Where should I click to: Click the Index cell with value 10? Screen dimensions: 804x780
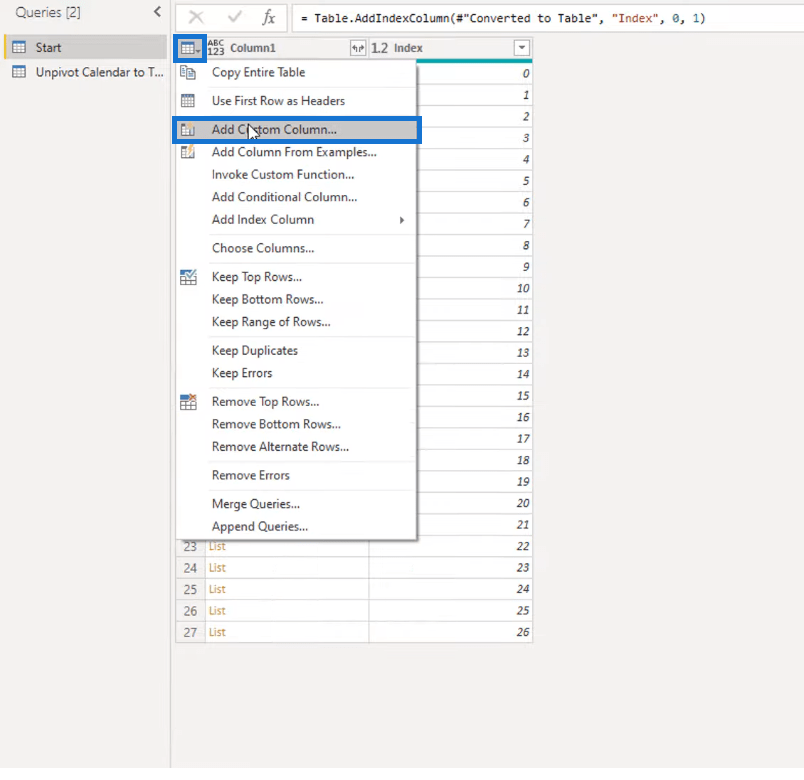coord(474,289)
